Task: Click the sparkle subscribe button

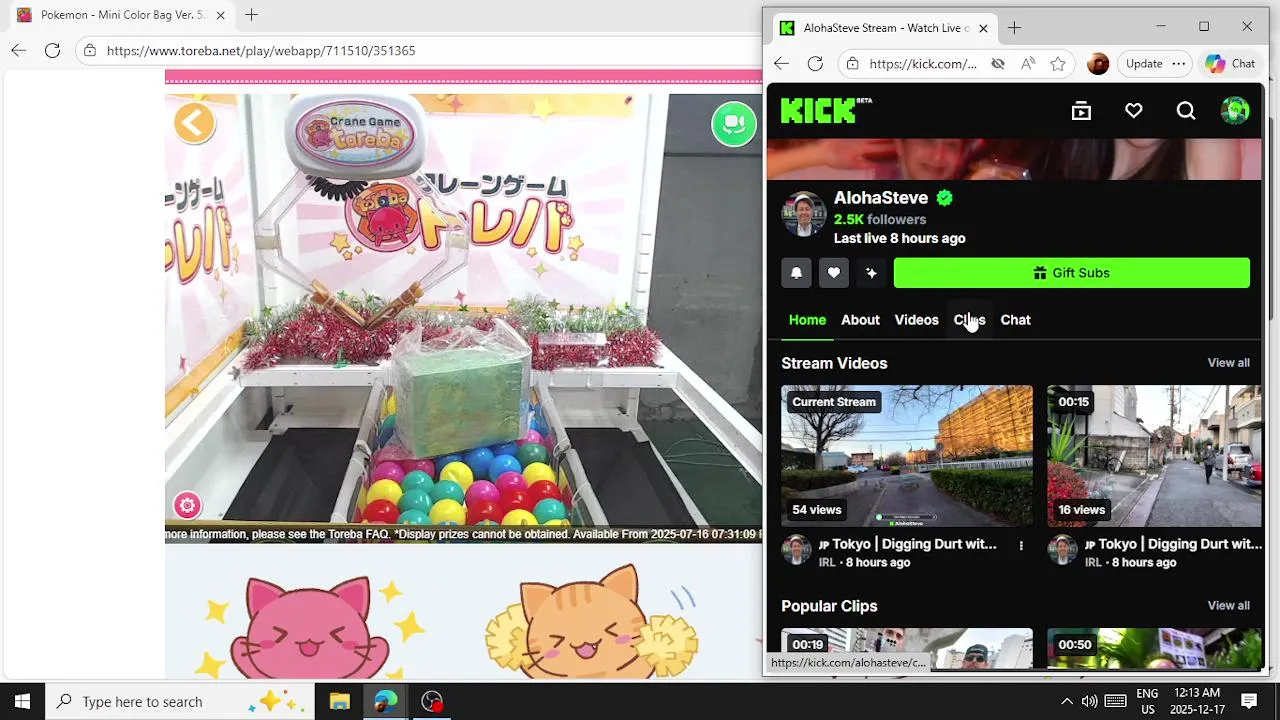Action: 871,273
